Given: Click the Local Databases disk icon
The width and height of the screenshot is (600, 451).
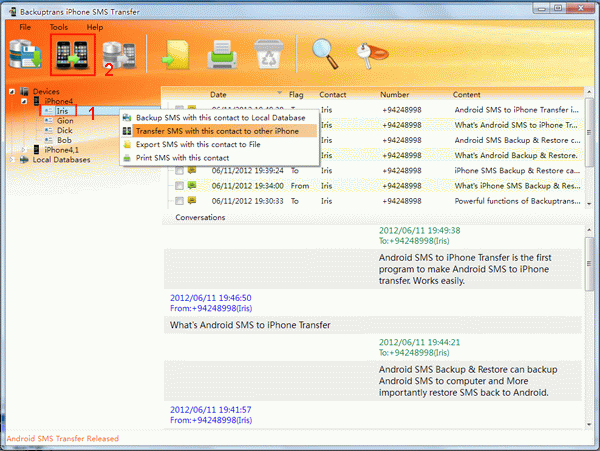Looking at the screenshot, I should coord(24,160).
